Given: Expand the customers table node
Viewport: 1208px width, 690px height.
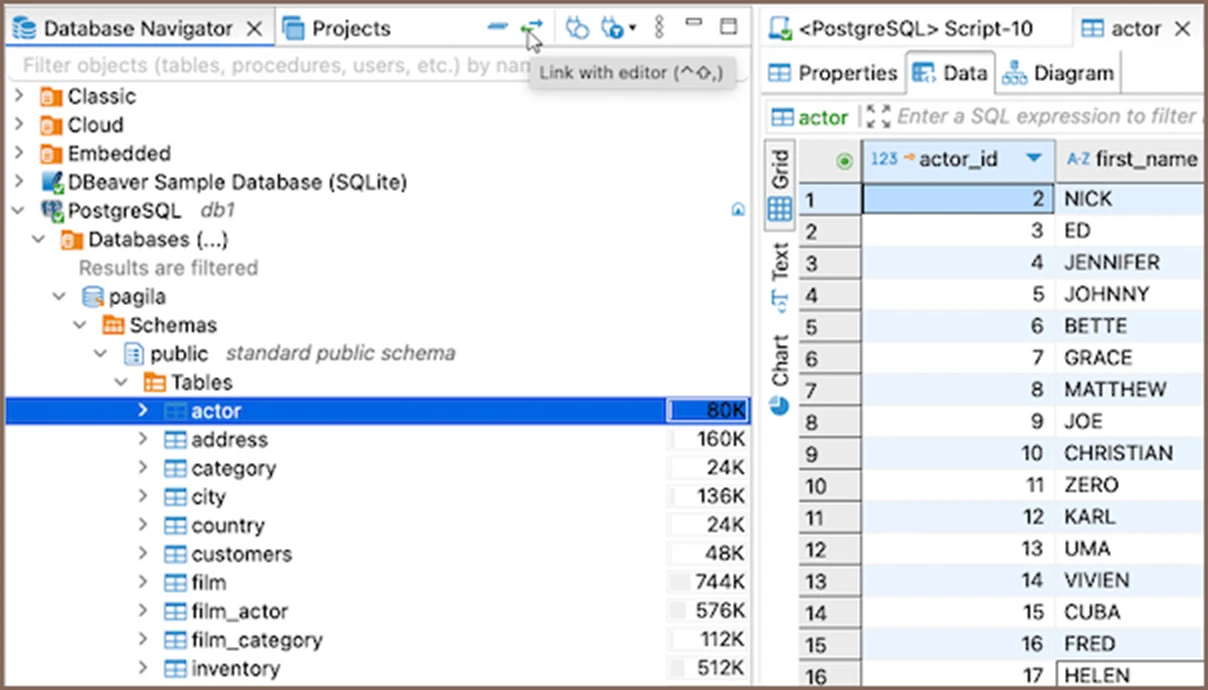Looking at the screenshot, I should [x=143, y=554].
